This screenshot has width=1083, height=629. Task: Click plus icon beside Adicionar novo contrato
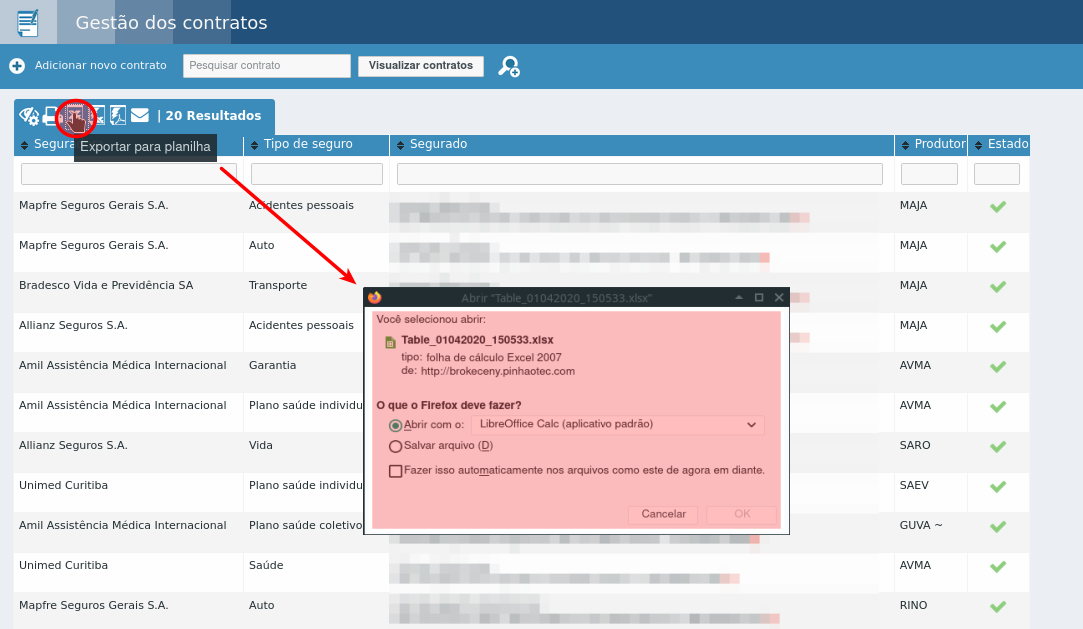coord(17,66)
